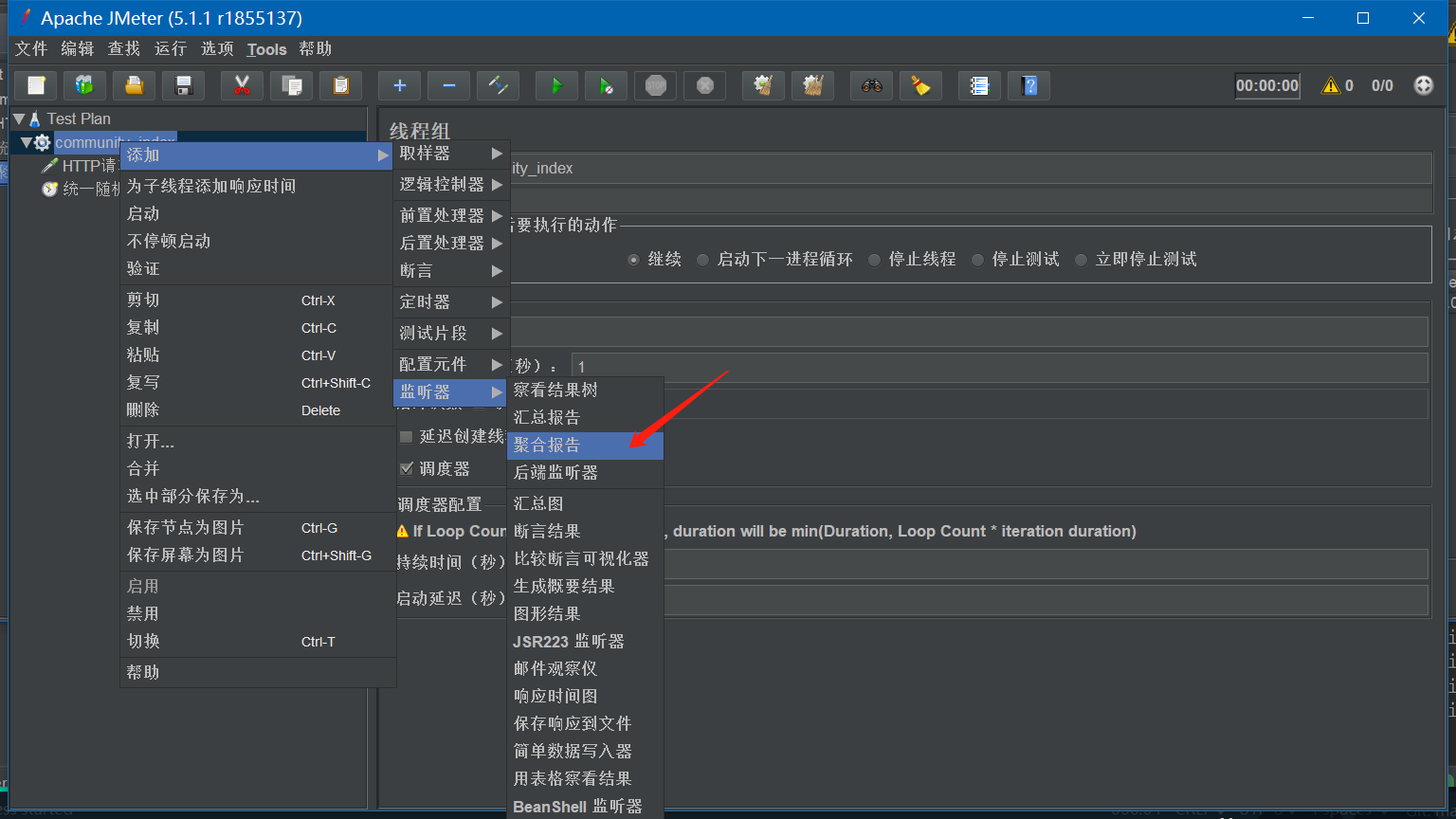
Task: Click 不停顿启动 in context menu
Action: (257, 241)
